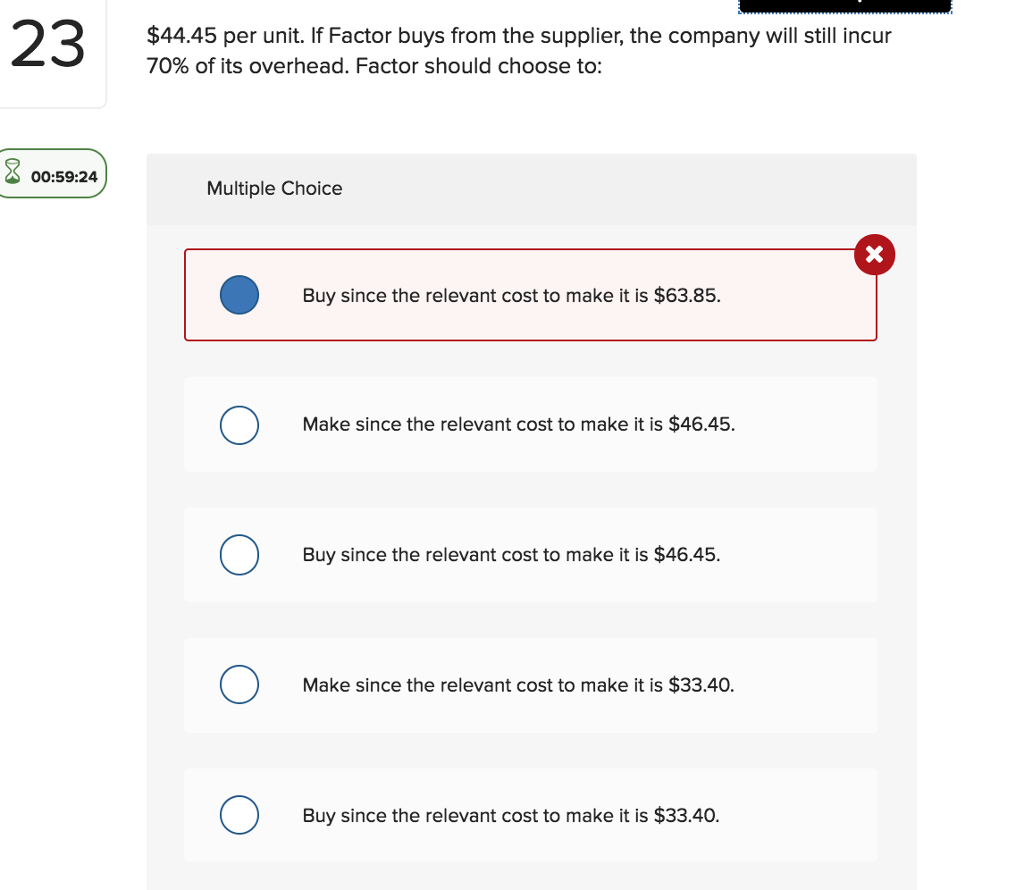
Task: Click the hourglass timer icon
Action: tap(14, 173)
